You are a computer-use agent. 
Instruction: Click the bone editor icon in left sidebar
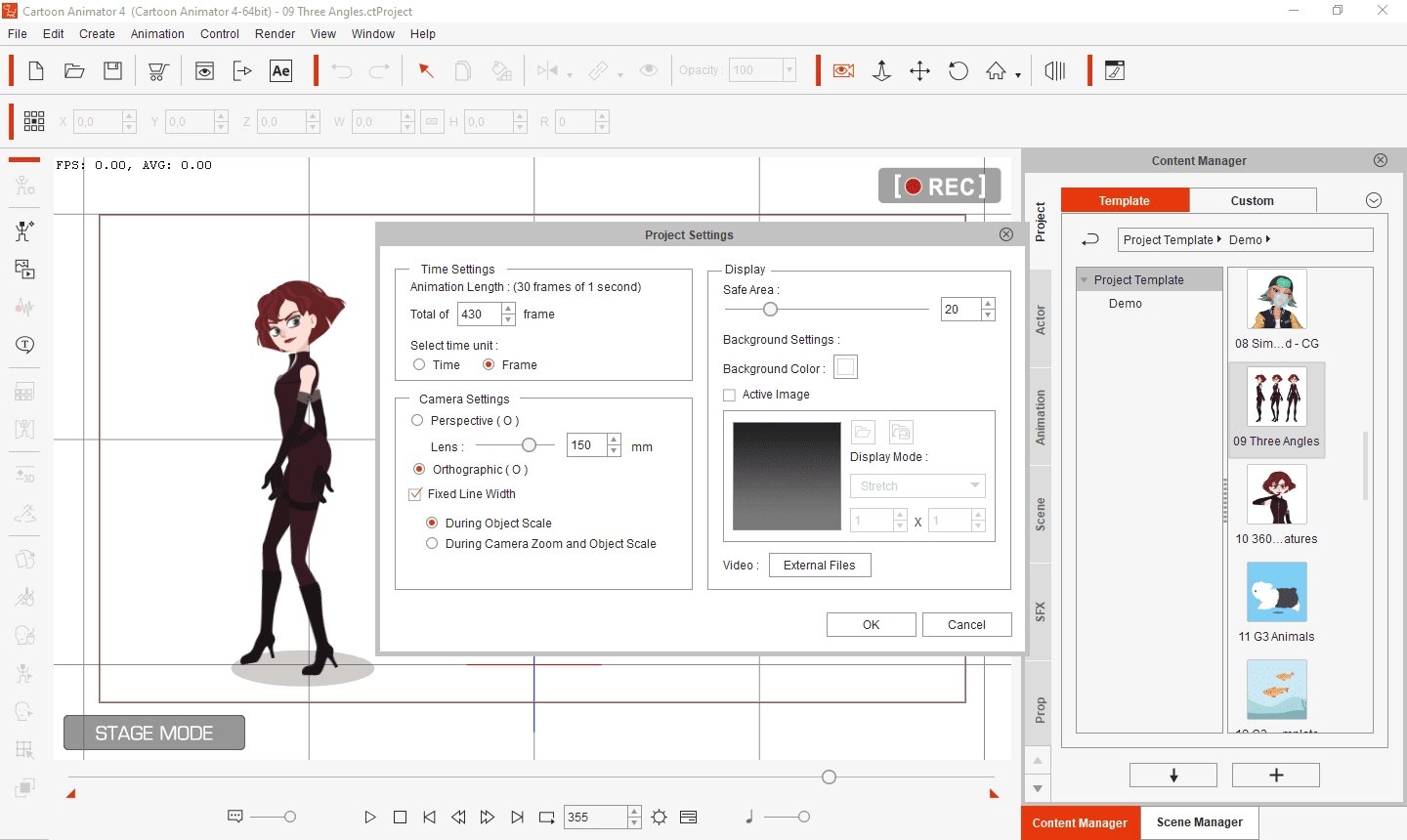[x=24, y=231]
